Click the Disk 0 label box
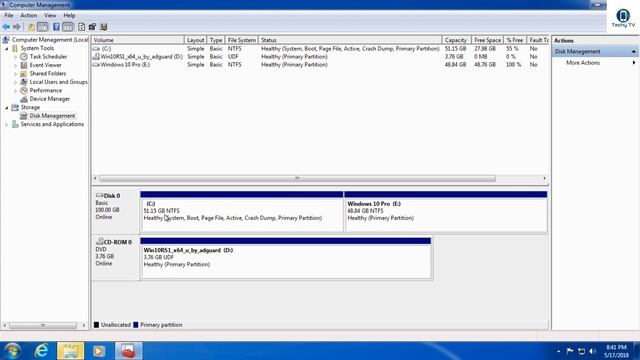 click(116, 211)
